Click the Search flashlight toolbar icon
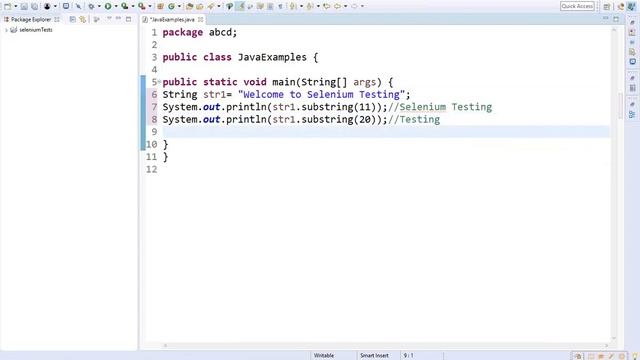 coord(211,6)
